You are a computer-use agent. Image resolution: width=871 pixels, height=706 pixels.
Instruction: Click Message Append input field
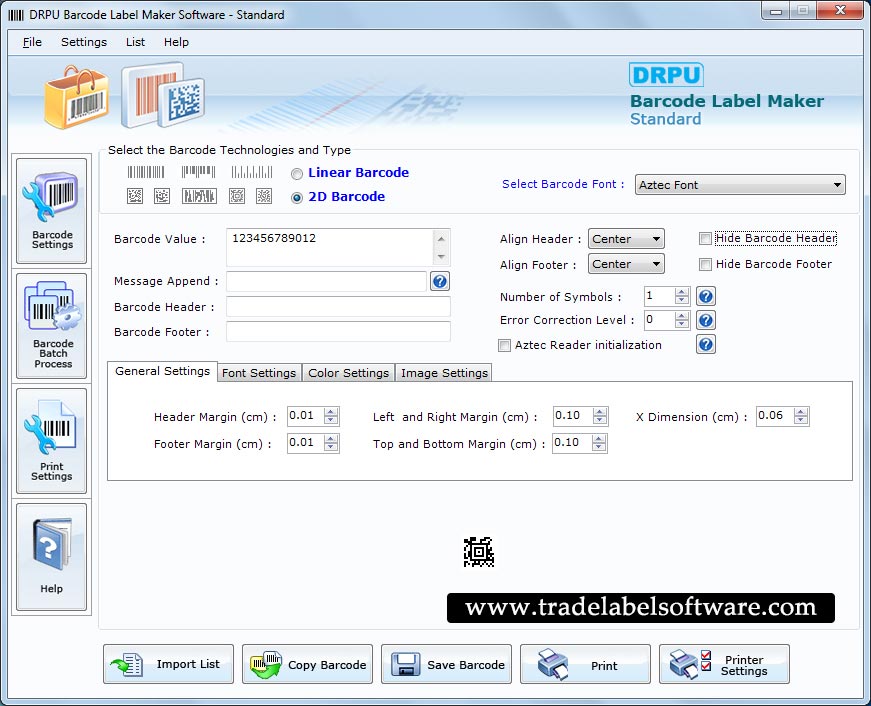pos(326,282)
